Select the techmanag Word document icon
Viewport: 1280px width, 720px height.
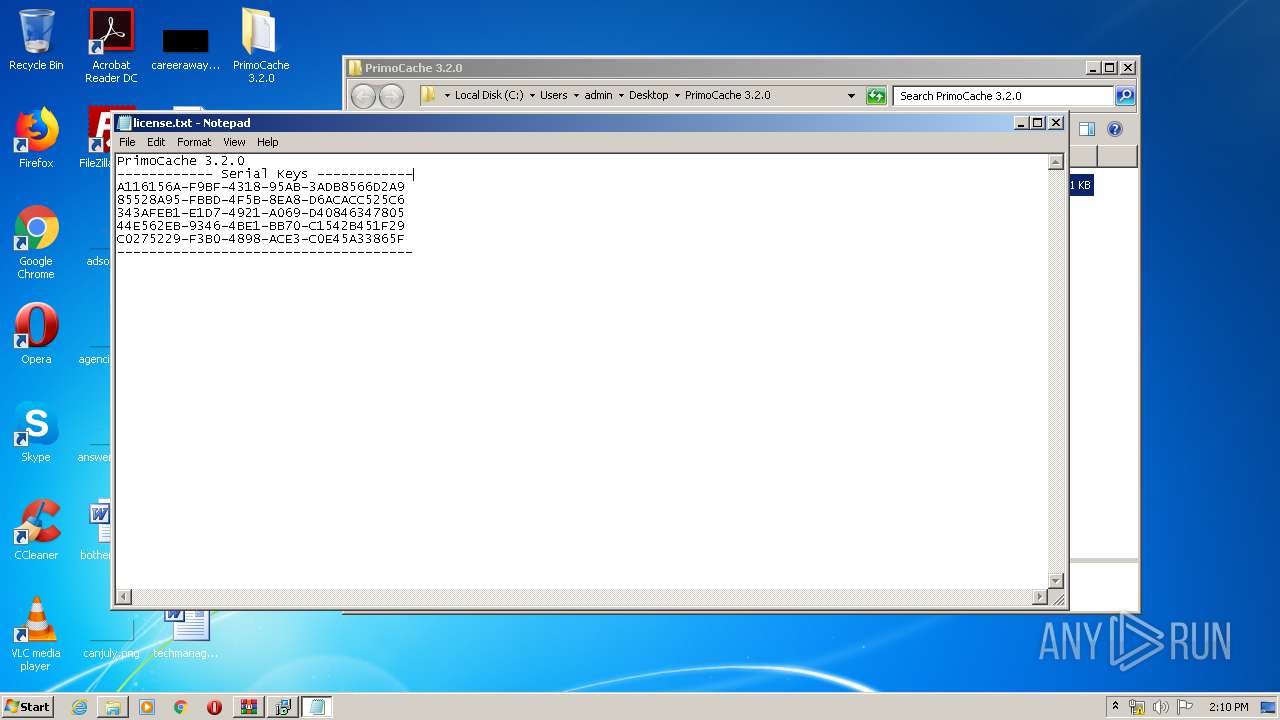186,634
